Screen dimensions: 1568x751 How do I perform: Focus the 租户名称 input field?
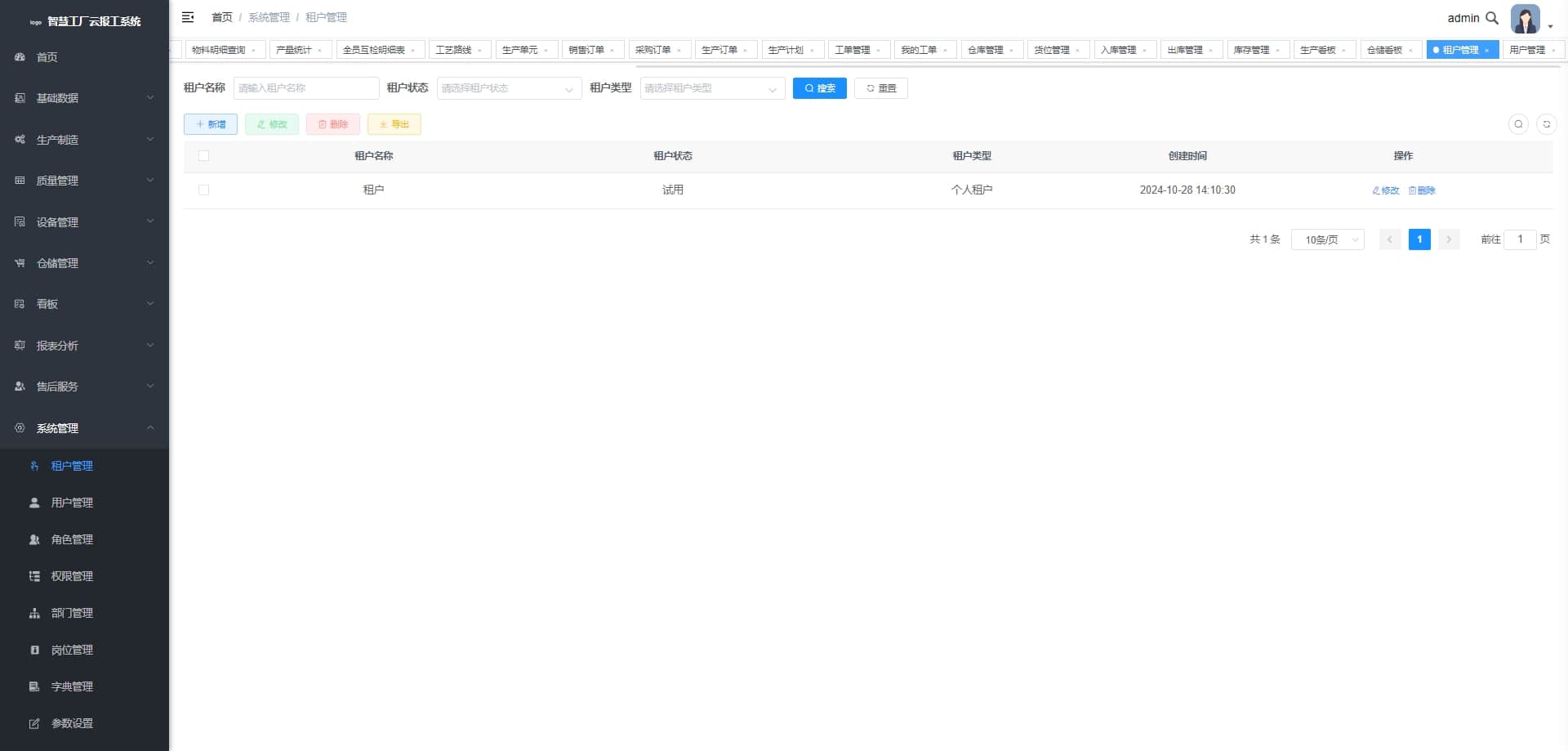coord(306,88)
